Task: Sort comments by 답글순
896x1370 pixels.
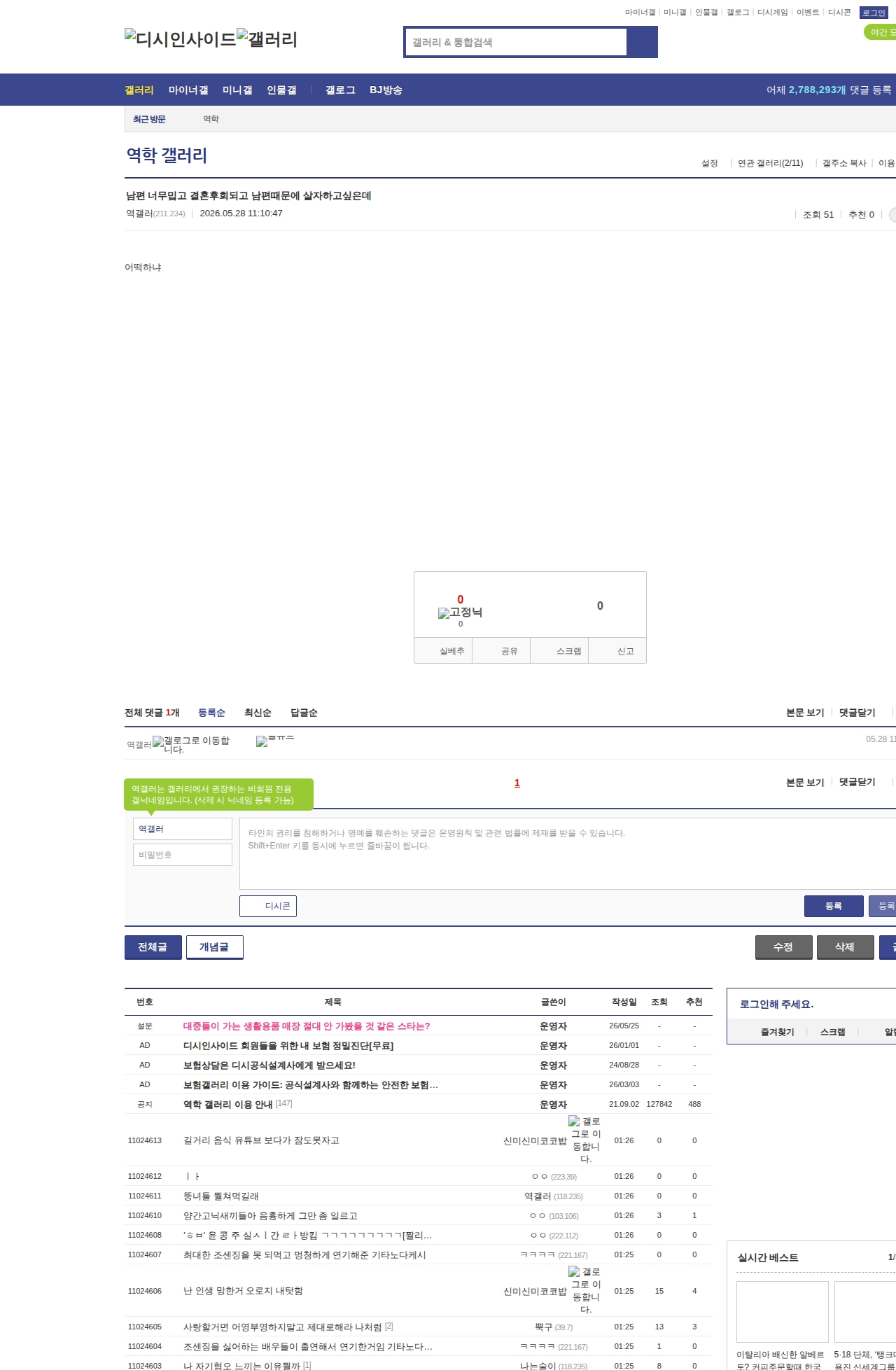Action: pyautogui.click(x=304, y=713)
